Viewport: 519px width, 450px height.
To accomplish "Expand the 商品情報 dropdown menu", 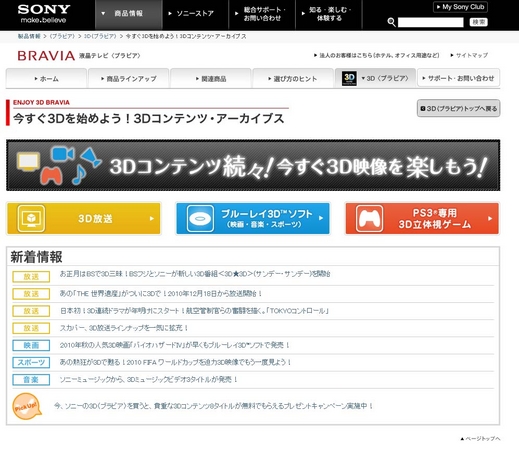I will point(129,14).
